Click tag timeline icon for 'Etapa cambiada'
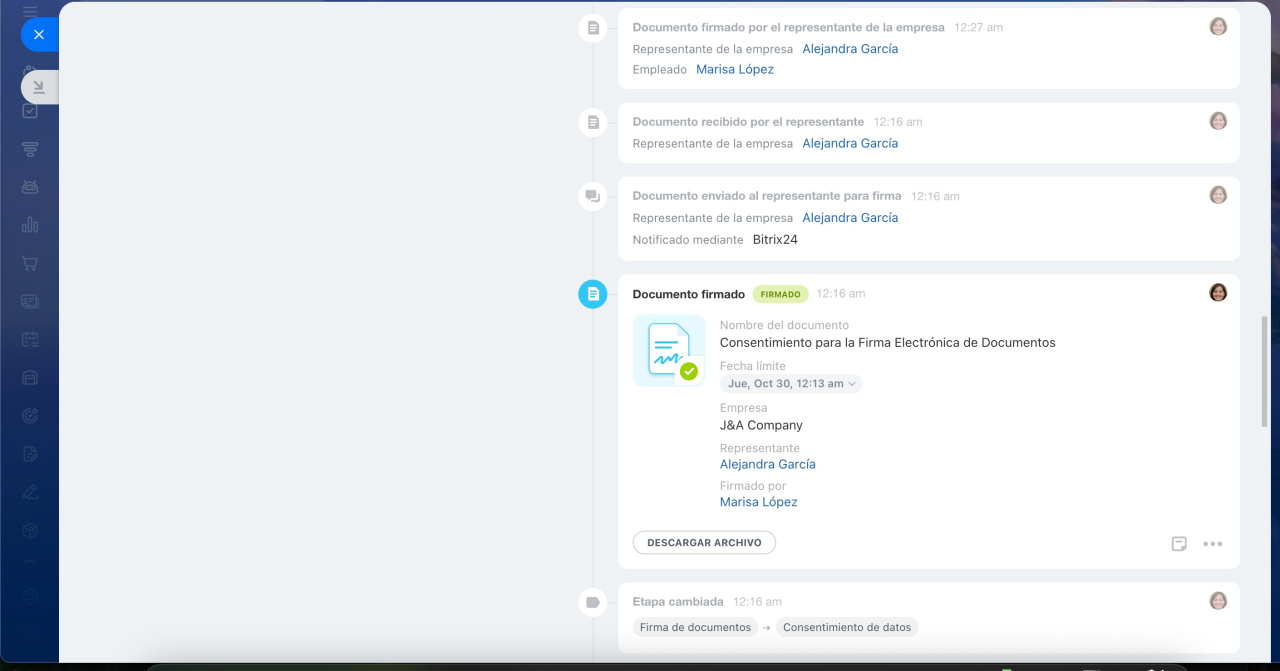Viewport: 1280px width, 671px height. (x=593, y=602)
